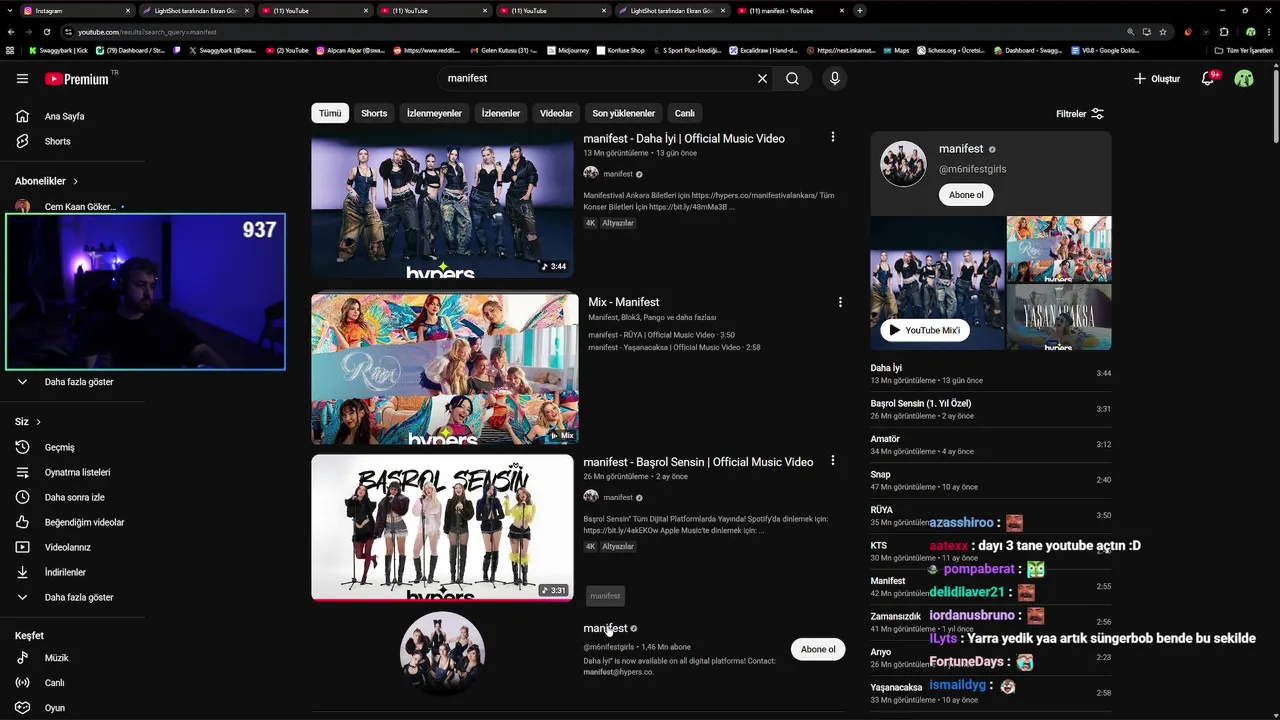Screen dimensions: 1280x720
Task: Reload the page in browser toolbar
Action: point(47,32)
